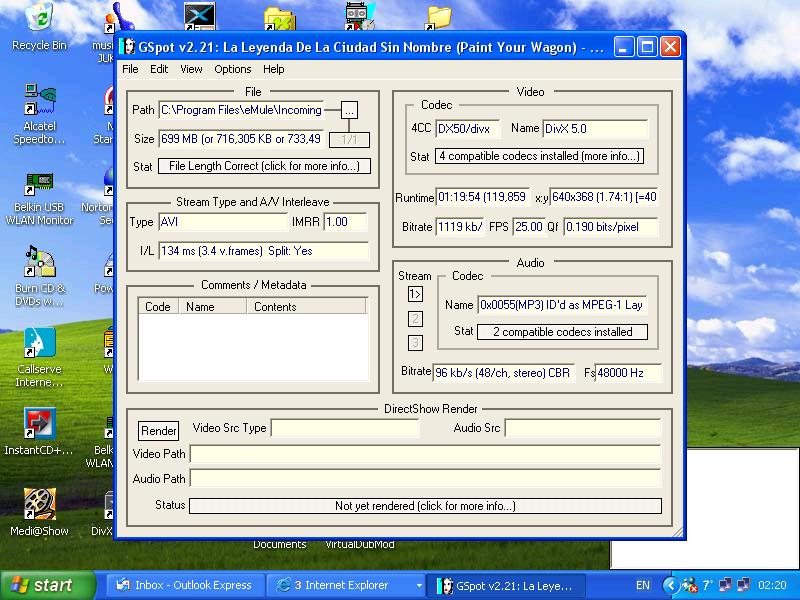
Task: Click the Fs field showing 48000 Hz
Action: point(629,373)
